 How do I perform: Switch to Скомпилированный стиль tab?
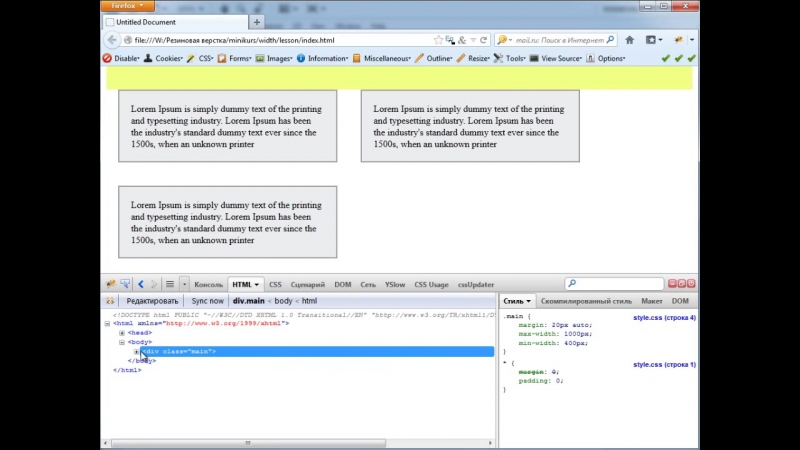[586, 301]
